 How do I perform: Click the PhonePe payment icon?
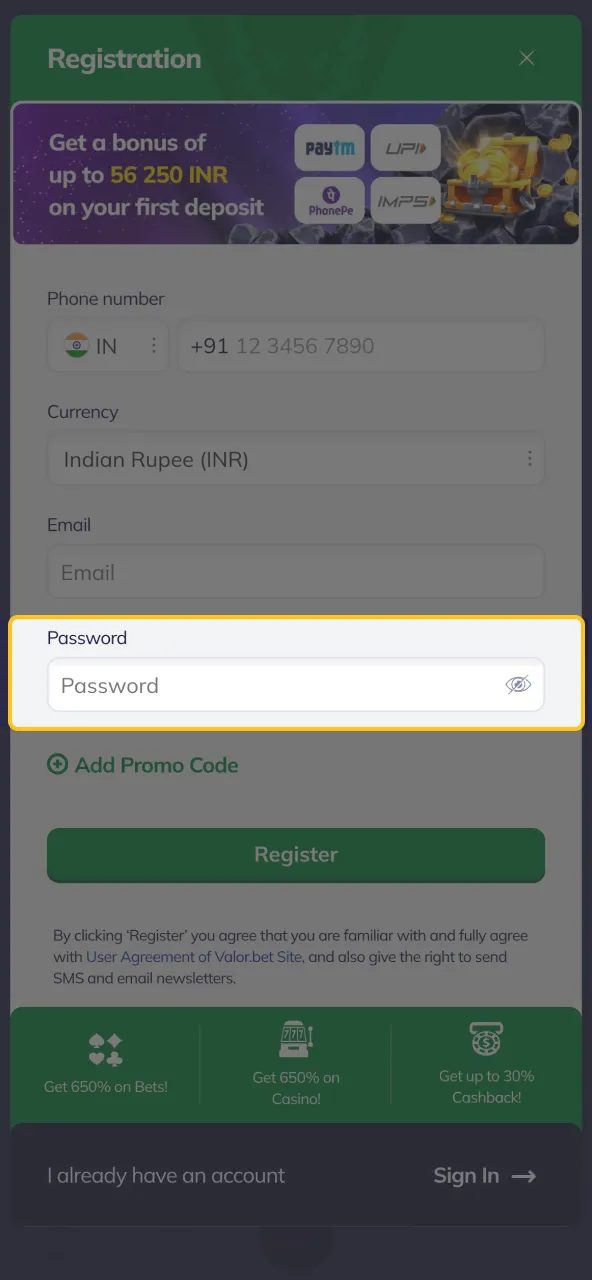tap(330, 200)
